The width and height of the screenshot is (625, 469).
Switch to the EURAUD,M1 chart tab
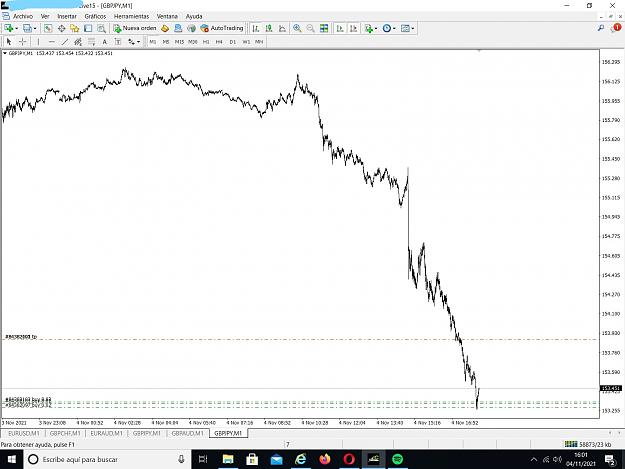(106, 433)
